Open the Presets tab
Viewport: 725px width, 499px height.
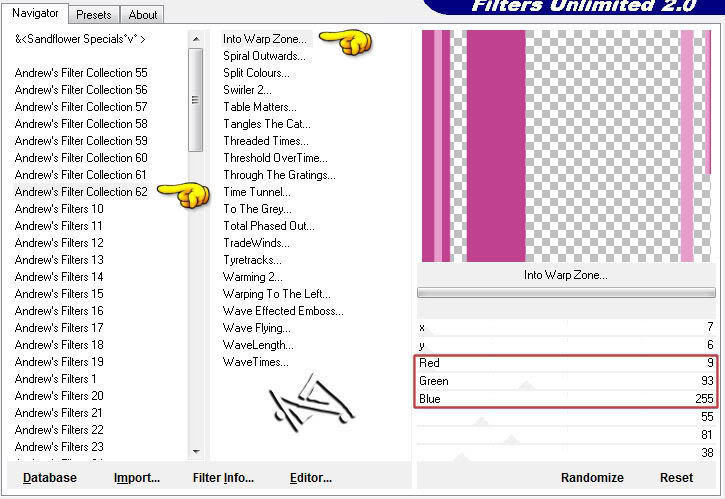pyautogui.click(x=94, y=15)
